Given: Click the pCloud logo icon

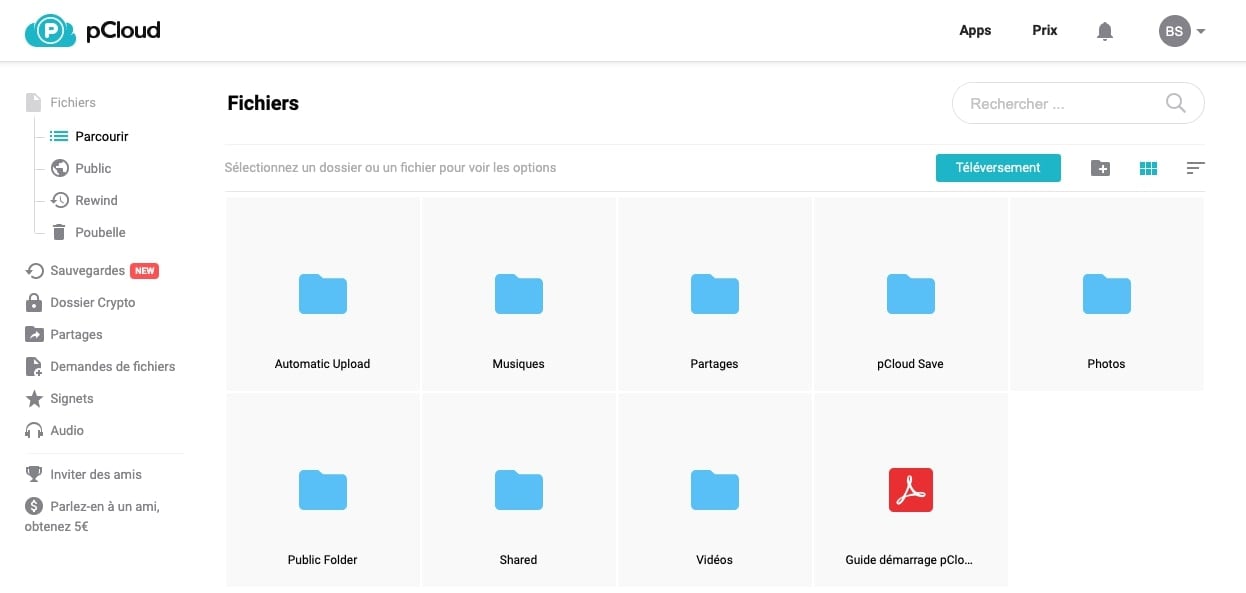Looking at the screenshot, I should point(49,30).
